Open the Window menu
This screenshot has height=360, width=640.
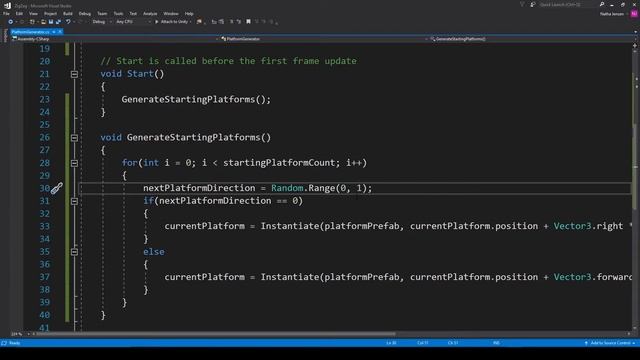click(171, 13)
